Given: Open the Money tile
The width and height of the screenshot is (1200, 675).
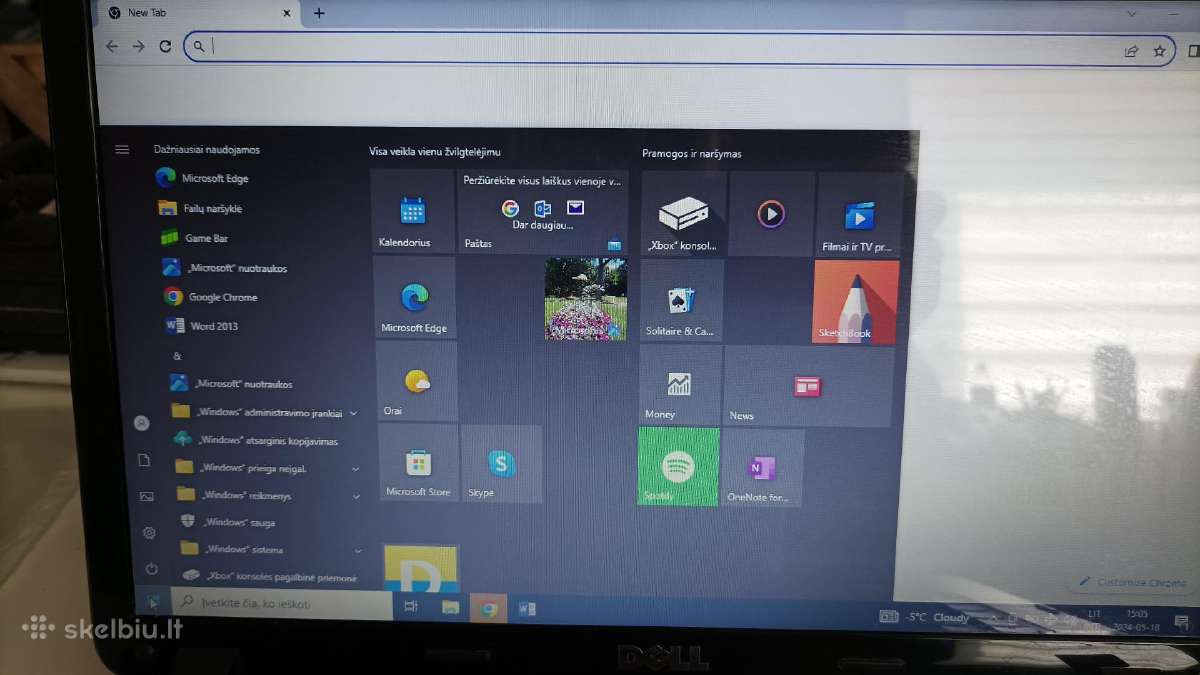Looking at the screenshot, I should (680, 386).
